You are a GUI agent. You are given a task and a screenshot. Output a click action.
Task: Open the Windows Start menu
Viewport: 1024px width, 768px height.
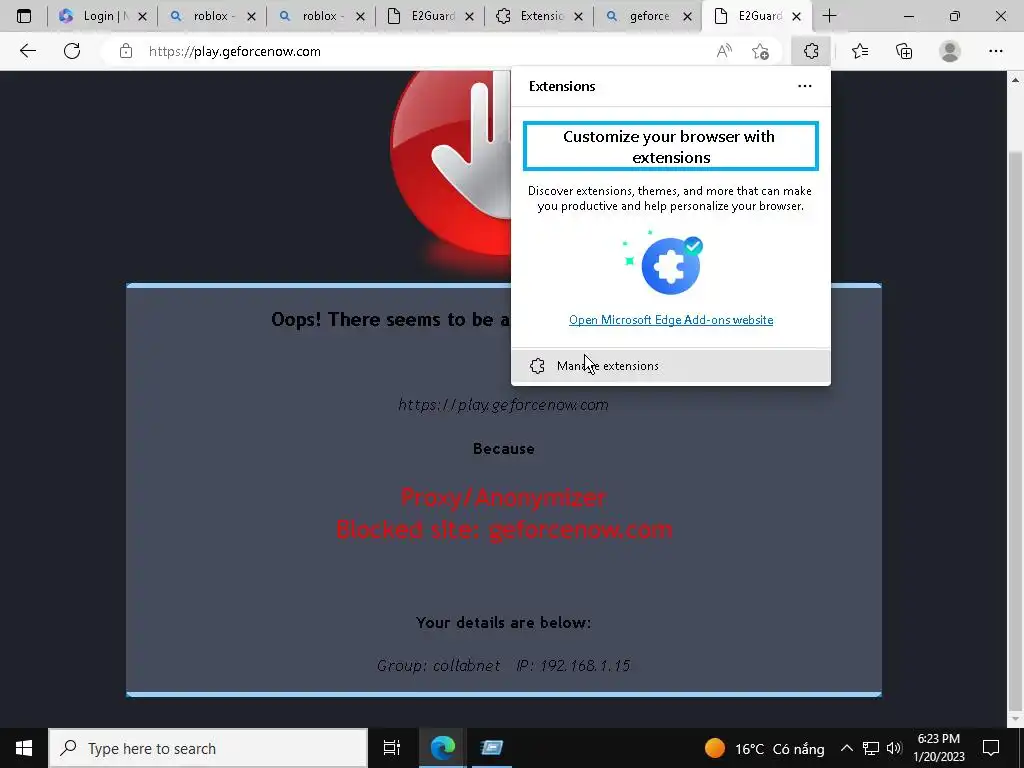[24, 748]
